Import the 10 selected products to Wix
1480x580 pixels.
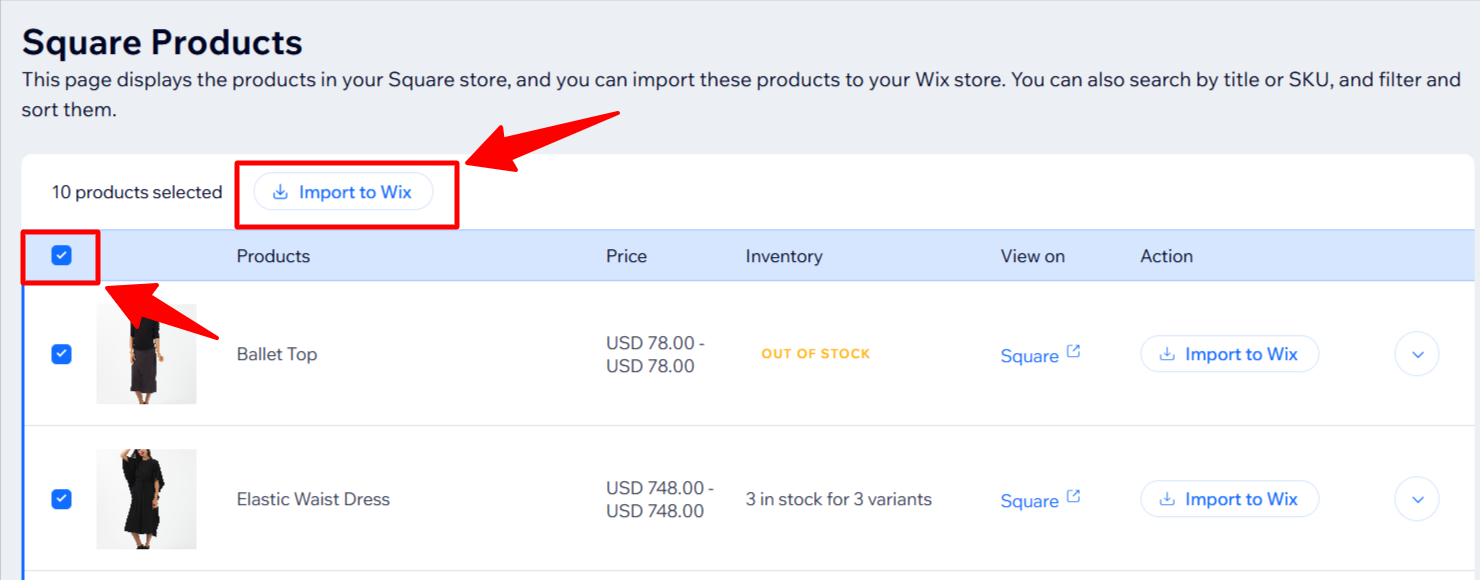point(343,192)
